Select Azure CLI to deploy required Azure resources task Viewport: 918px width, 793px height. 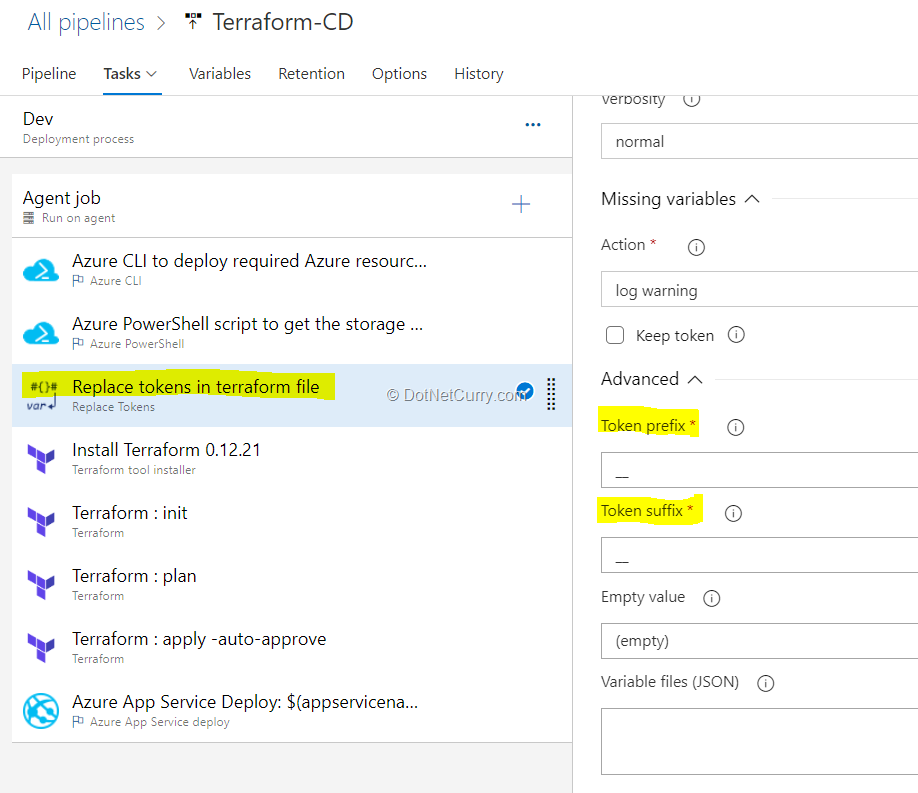pos(292,269)
